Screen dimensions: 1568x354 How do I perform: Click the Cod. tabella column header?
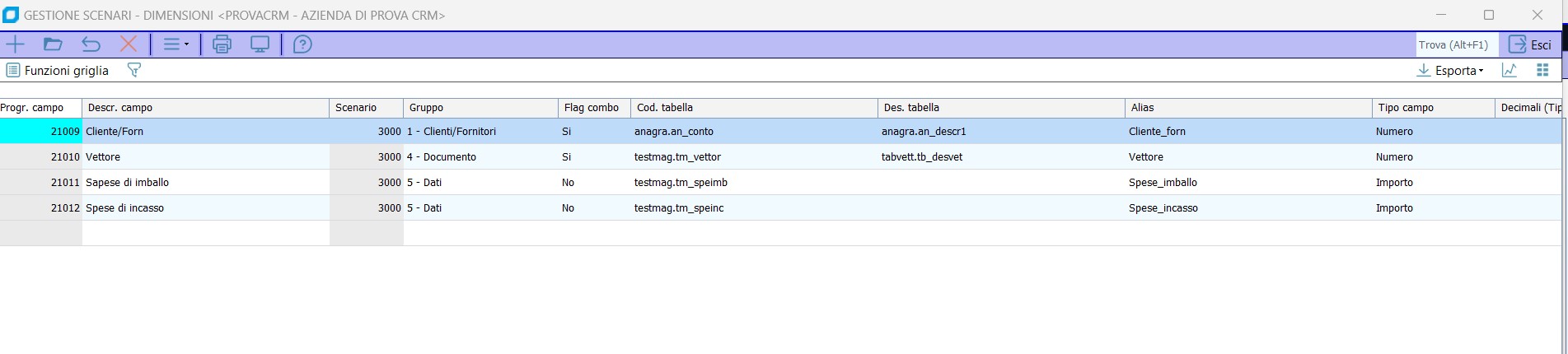[754, 108]
